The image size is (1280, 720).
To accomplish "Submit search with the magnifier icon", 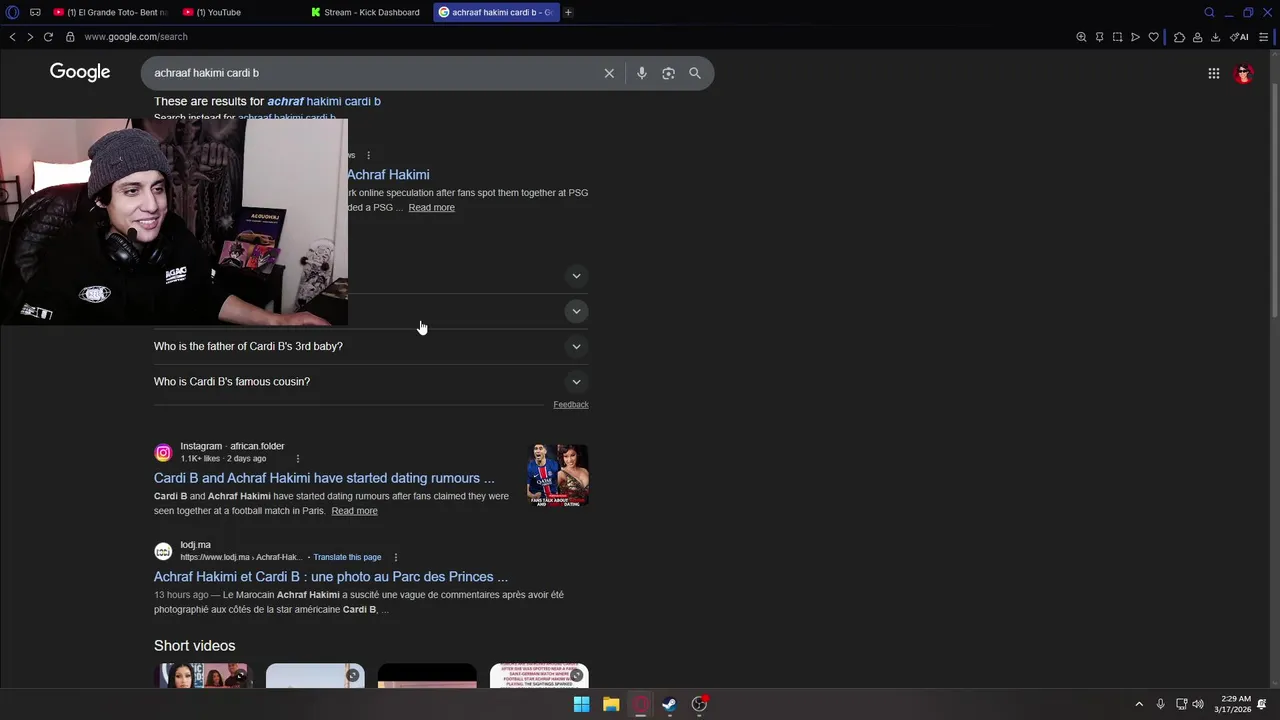I will tap(695, 73).
